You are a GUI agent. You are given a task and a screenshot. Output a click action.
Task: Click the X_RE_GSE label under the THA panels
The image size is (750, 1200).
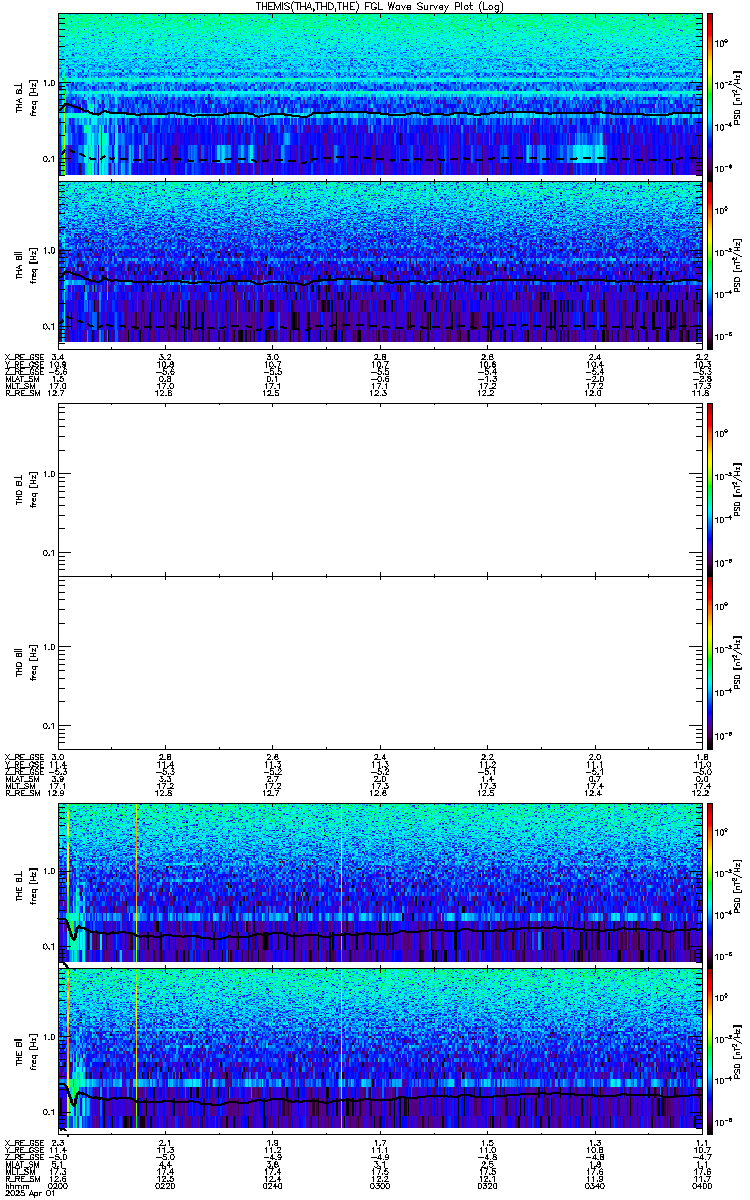pos(23,357)
